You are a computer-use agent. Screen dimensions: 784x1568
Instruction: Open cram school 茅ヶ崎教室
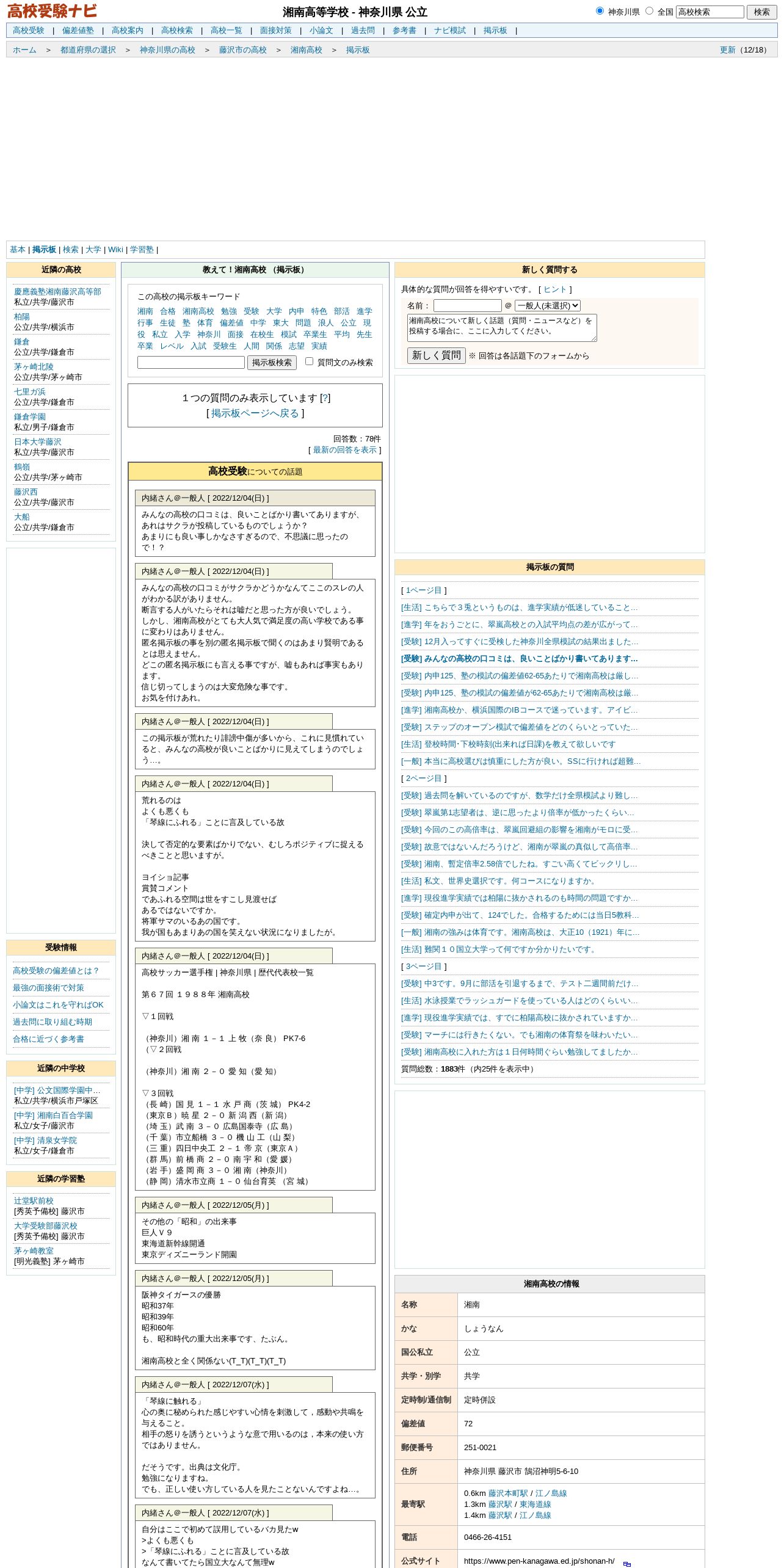(x=34, y=1251)
